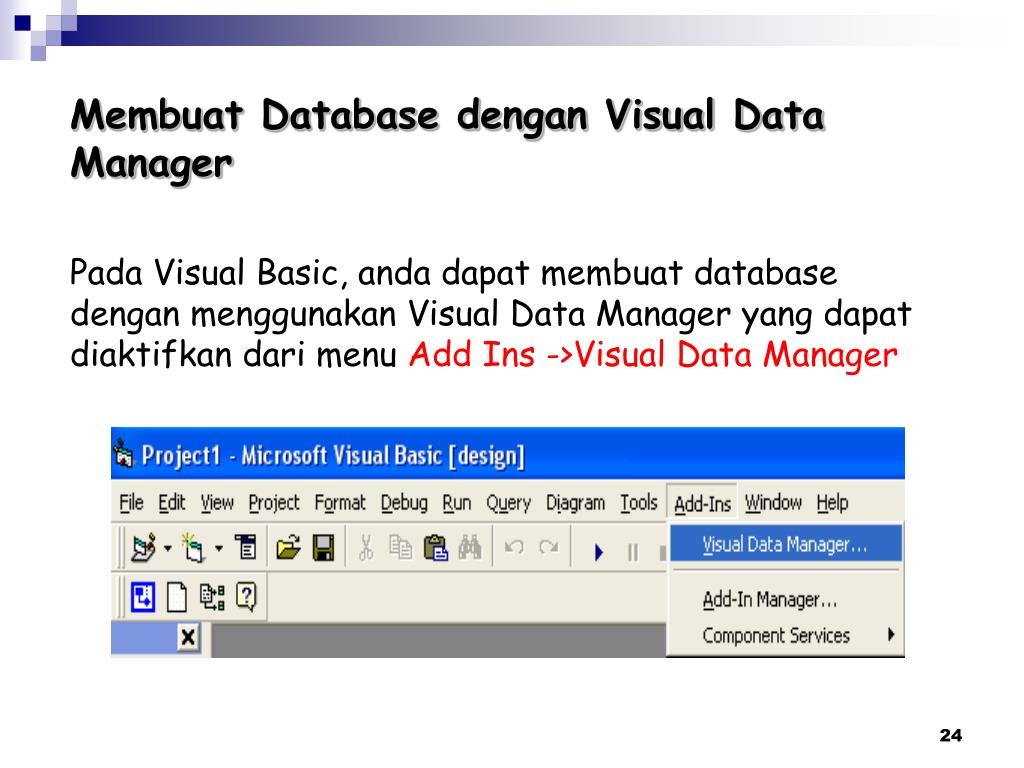Close the panel with the X button
1024x768 pixels.
click(188, 637)
